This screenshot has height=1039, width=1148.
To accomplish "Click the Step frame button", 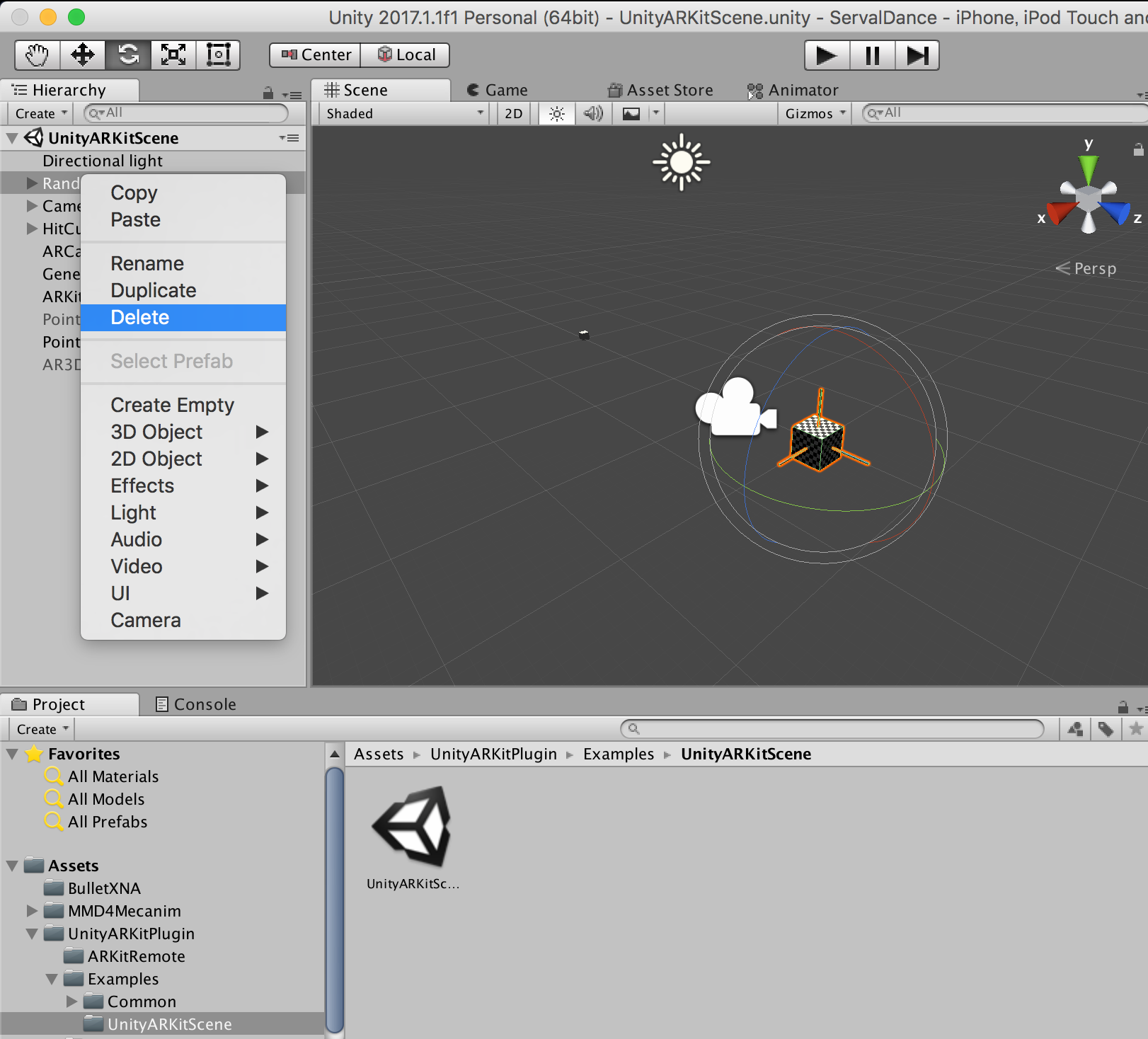I will 917,55.
